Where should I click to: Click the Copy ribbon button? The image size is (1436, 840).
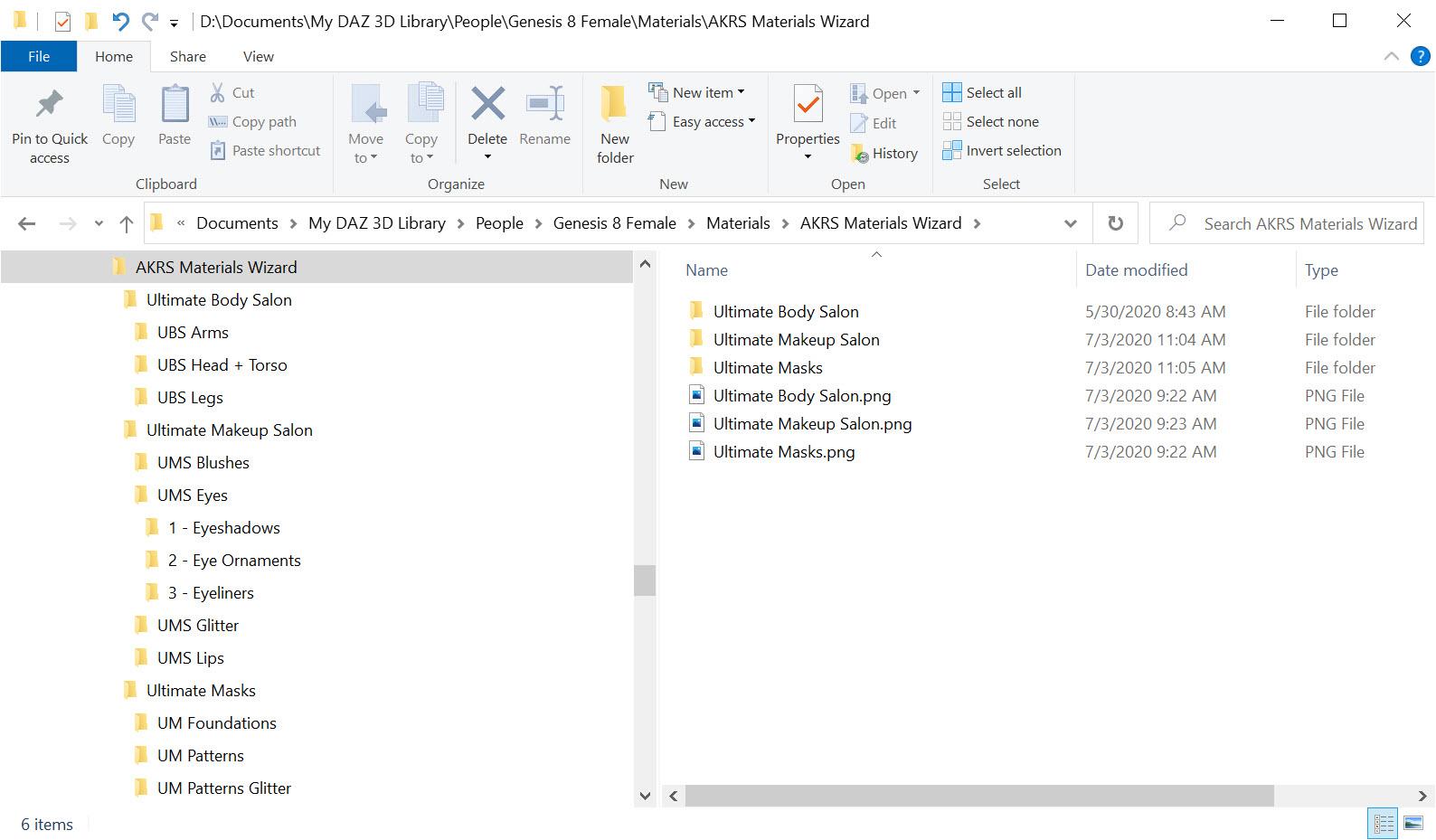[x=118, y=116]
